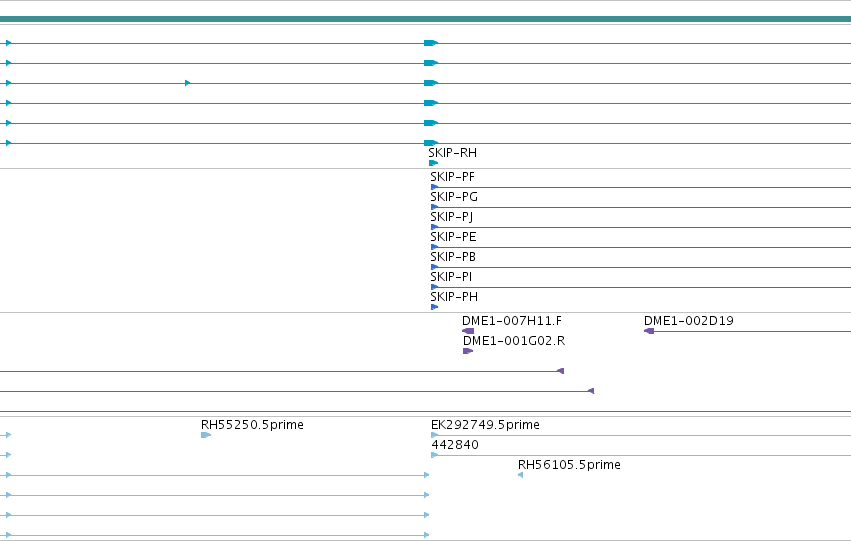This screenshot has height=541, width=851.
Task: Select the DME1-007H11.F feature label
Action: tap(512, 321)
